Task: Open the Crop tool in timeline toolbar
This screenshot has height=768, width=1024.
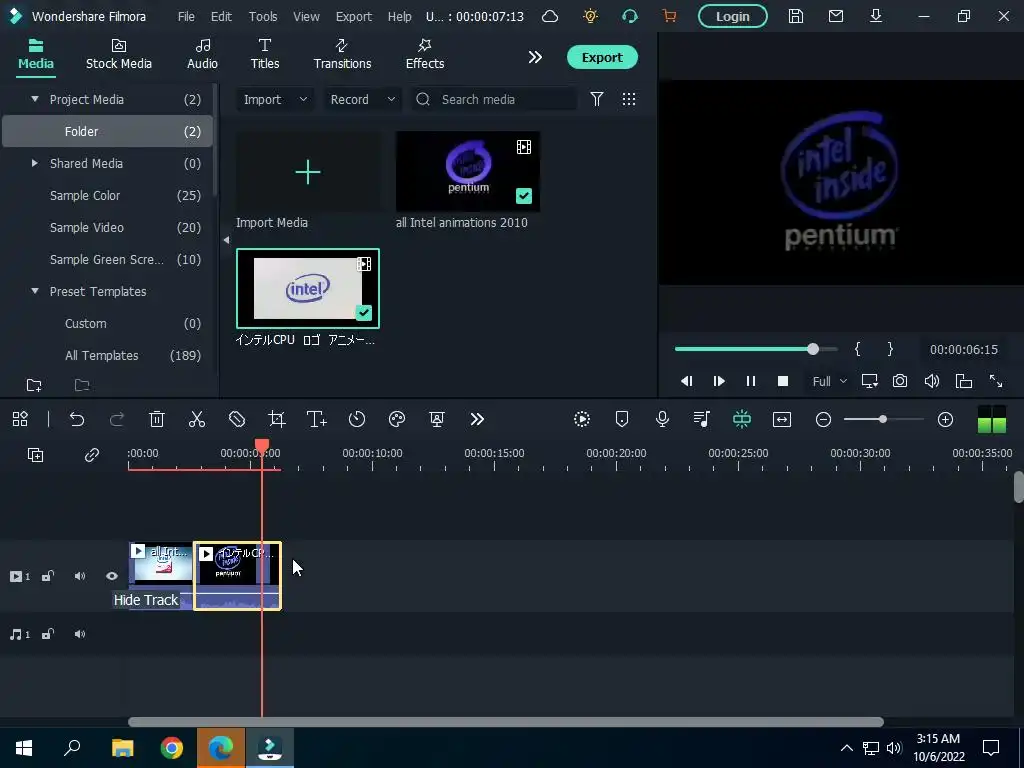Action: click(x=277, y=419)
